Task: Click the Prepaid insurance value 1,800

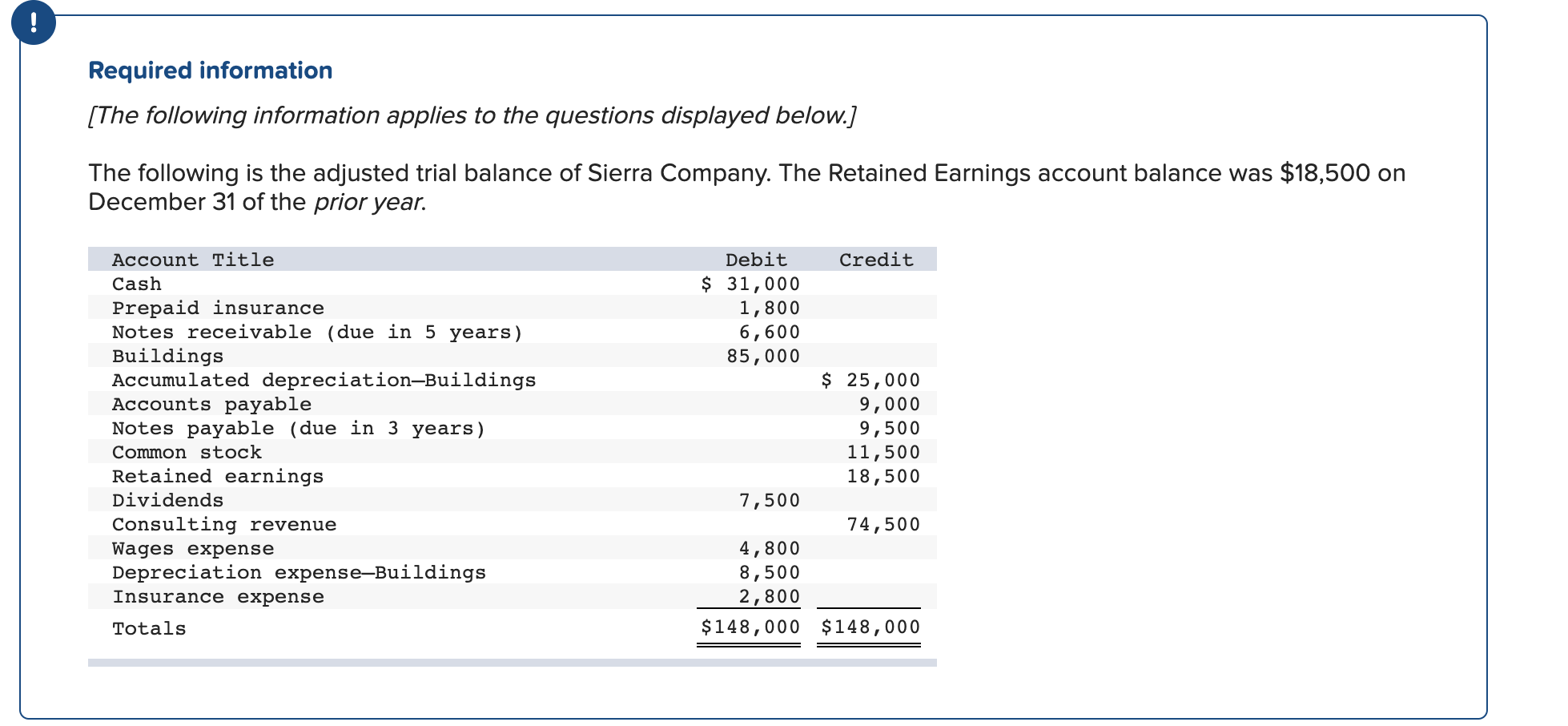Action: (769, 308)
